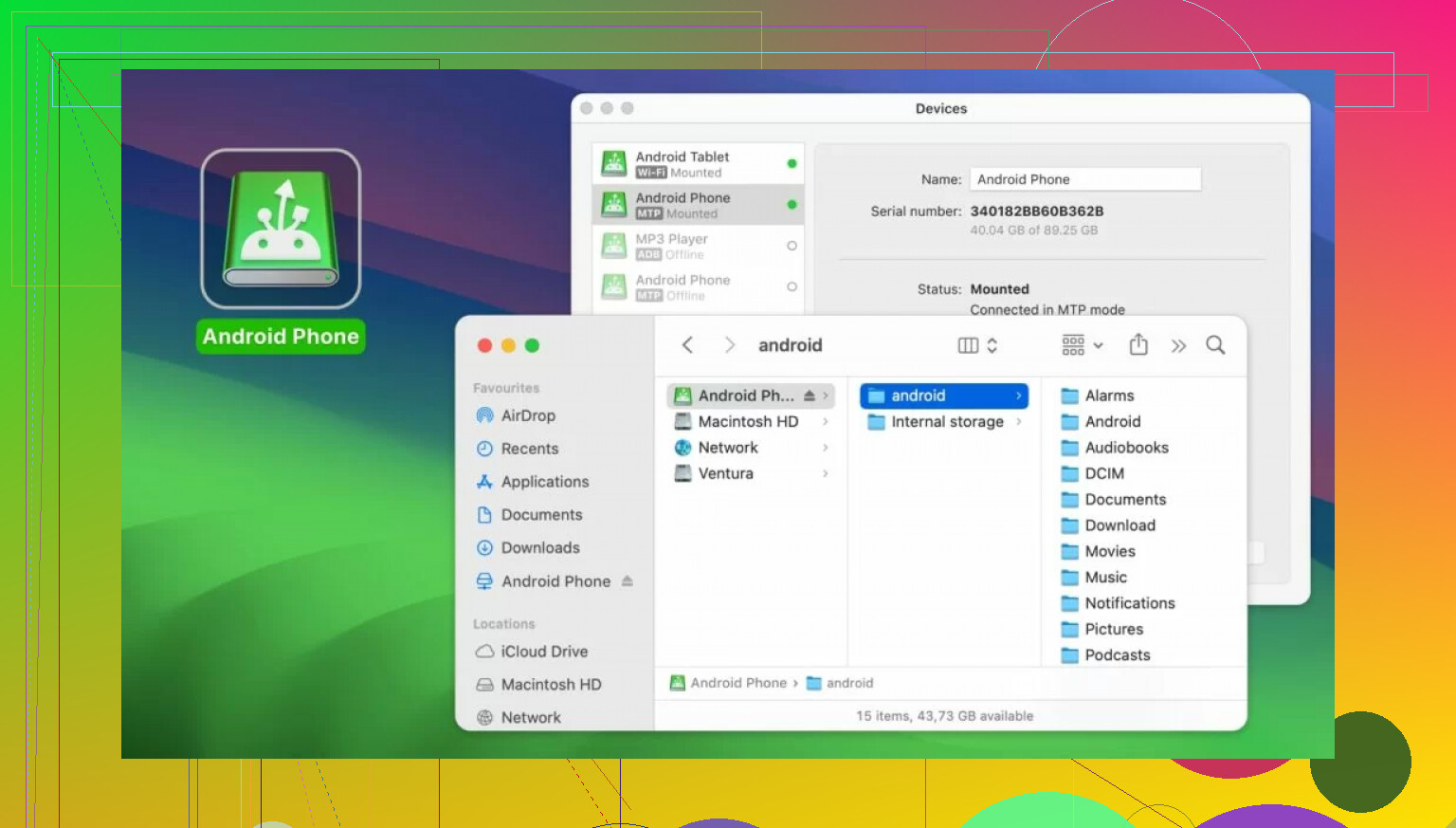Go back in Finder window
Screen dimensions: 1456x828
coord(687,345)
